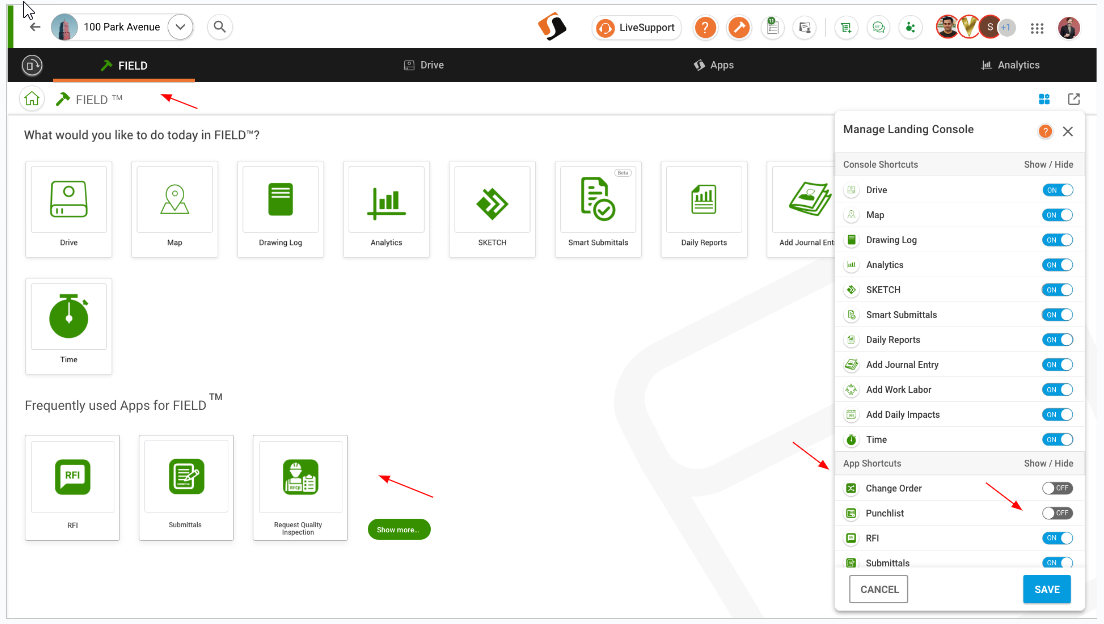Click the open in new window icon
Viewport: 1104px width, 624px height.
(1074, 99)
